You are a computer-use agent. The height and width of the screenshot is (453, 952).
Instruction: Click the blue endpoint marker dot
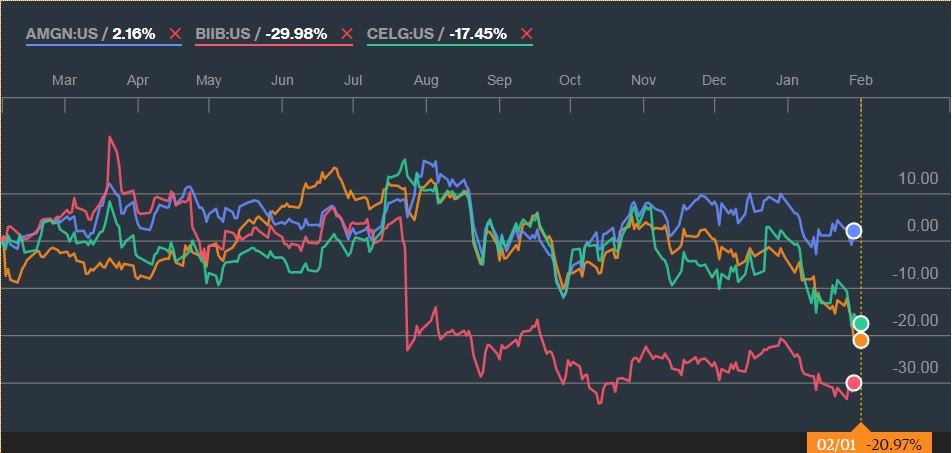[x=854, y=231]
